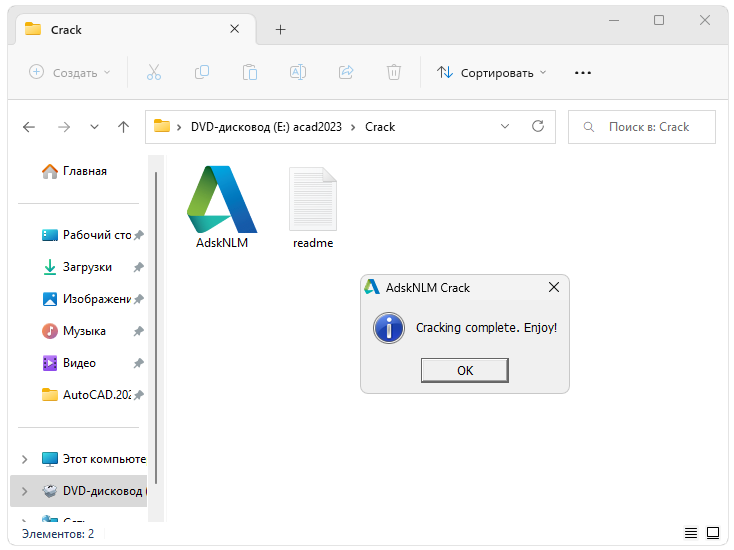Open the Создать dropdown
Screen dimensions: 734x550
pyautogui.click(x=70, y=73)
